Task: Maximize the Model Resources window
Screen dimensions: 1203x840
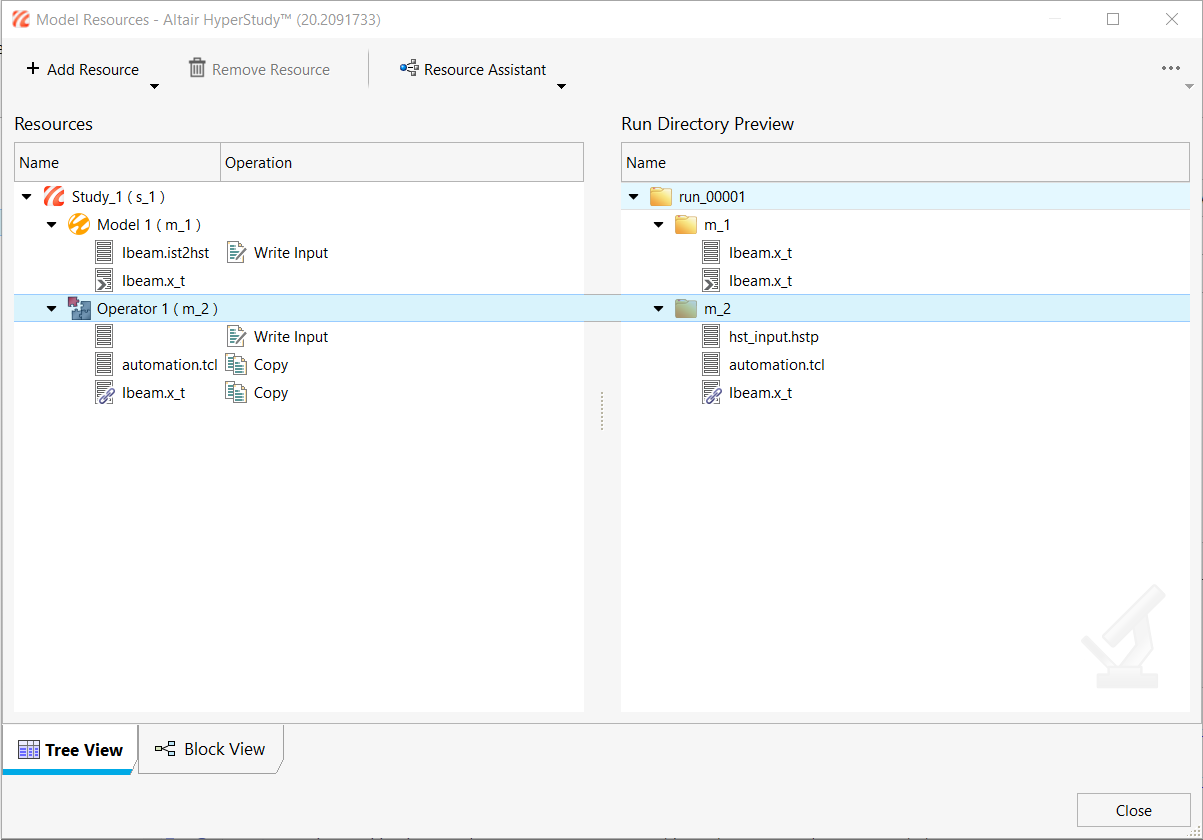Action: [x=1113, y=19]
